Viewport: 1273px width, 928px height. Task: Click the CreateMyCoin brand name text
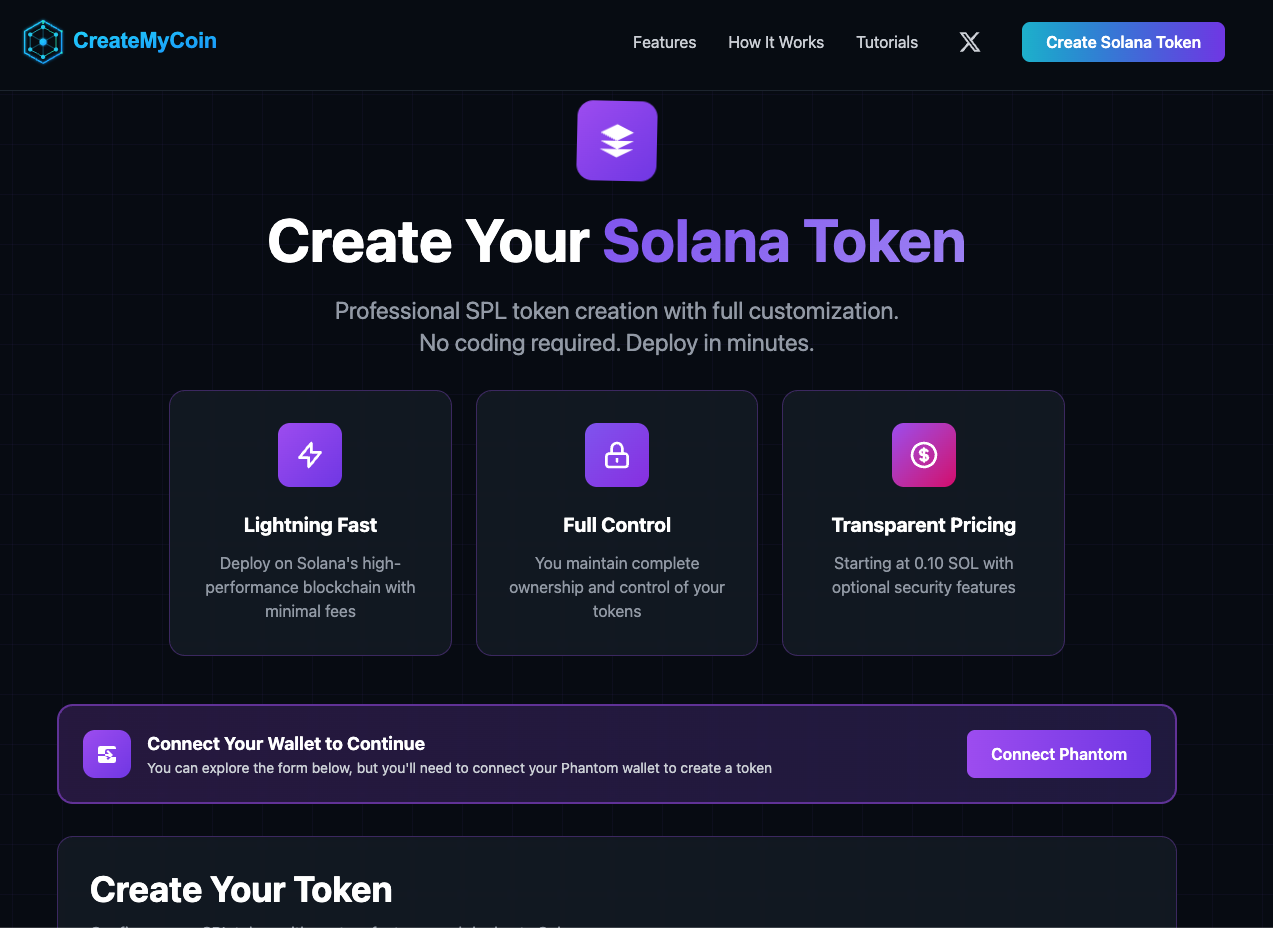coord(145,41)
